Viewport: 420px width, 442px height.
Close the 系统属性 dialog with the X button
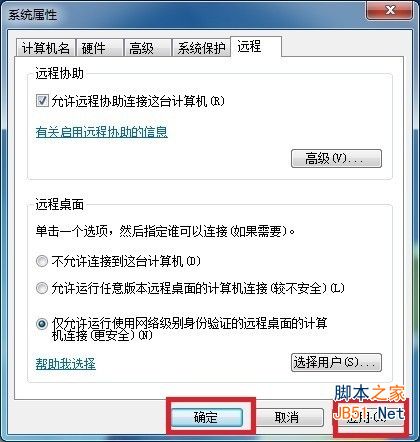pos(389,10)
